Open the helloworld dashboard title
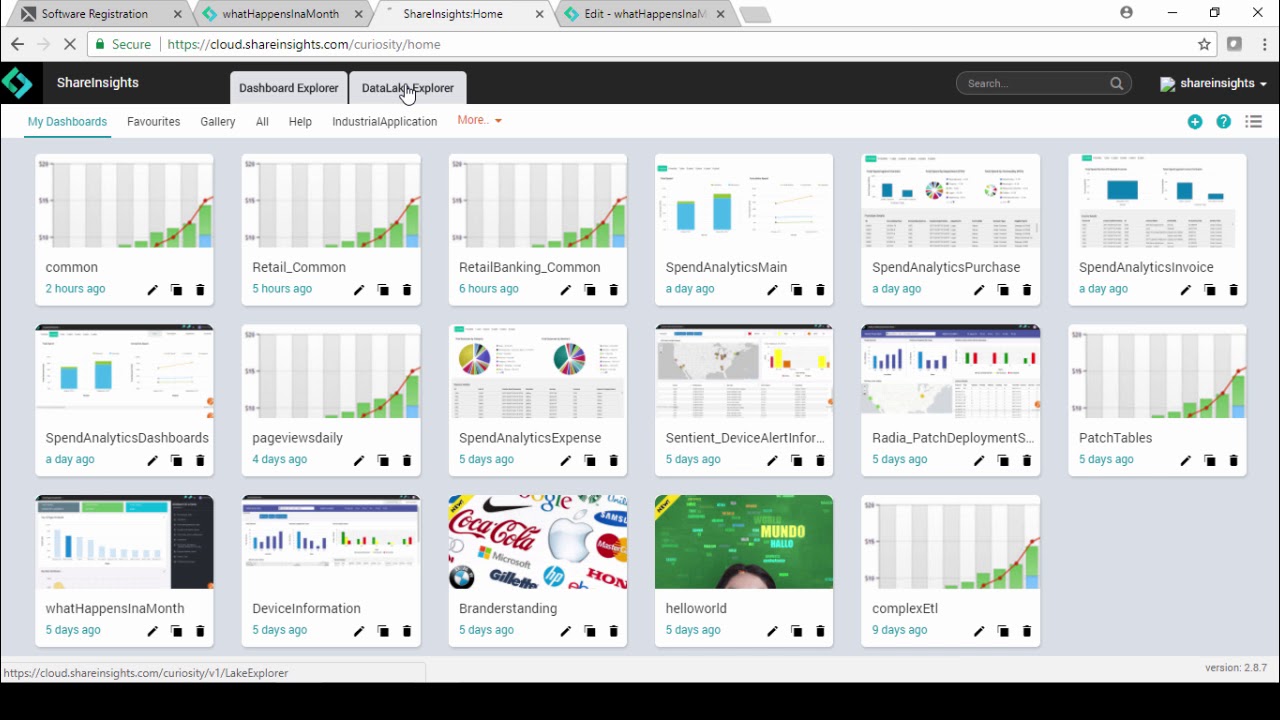 tap(696, 608)
